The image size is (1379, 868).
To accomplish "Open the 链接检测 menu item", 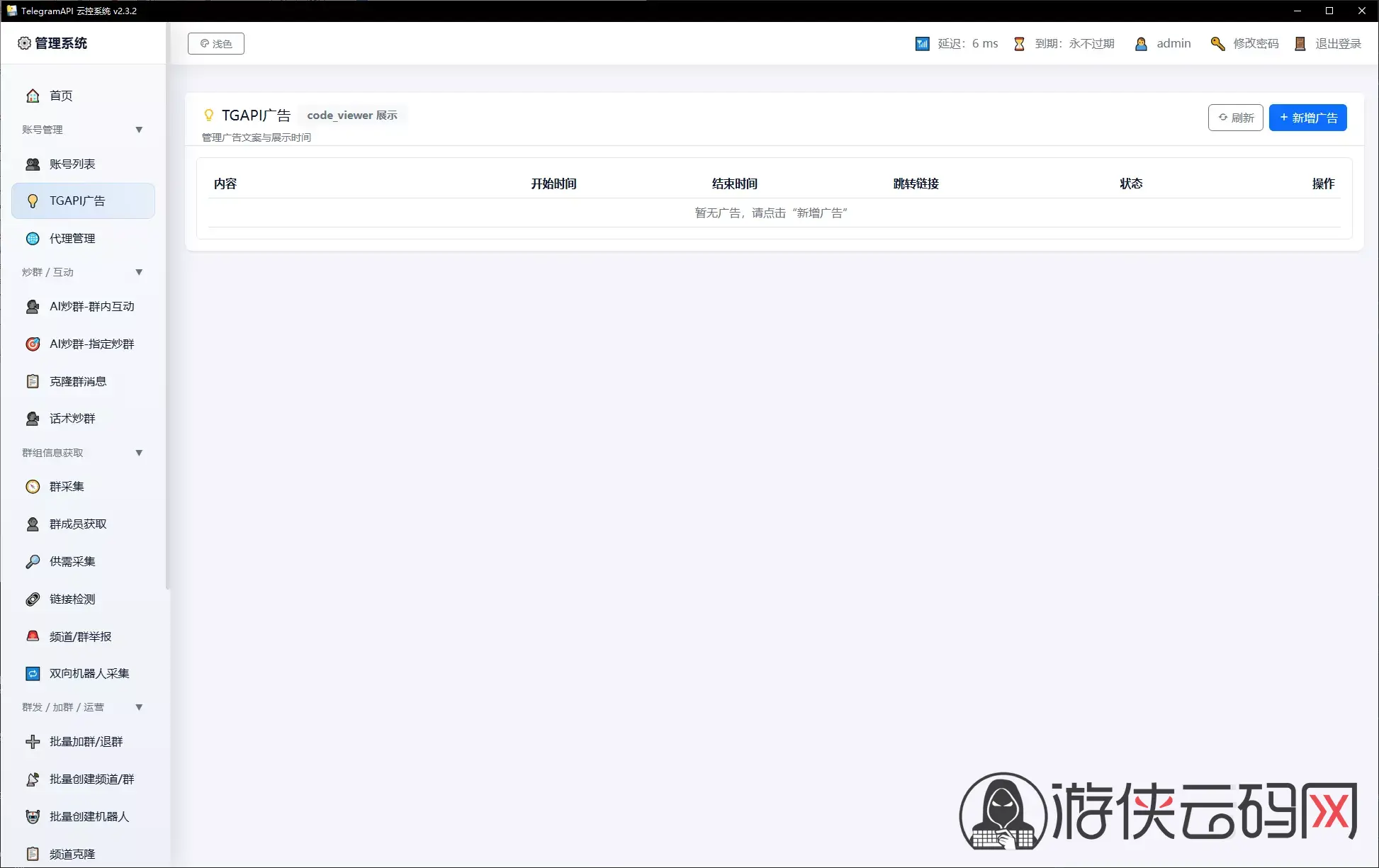I will (x=84, y=599).
